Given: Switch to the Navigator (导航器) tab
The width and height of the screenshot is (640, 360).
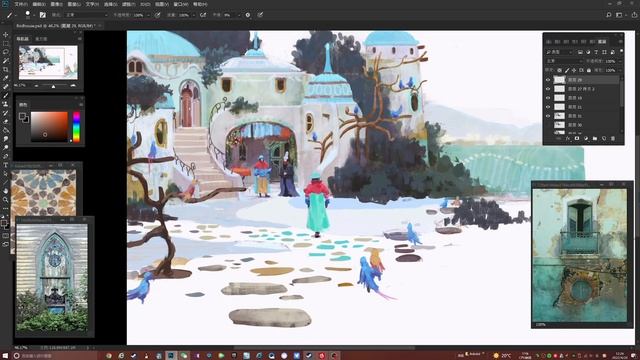Looking at the screenshot, I should click(23, 39).
